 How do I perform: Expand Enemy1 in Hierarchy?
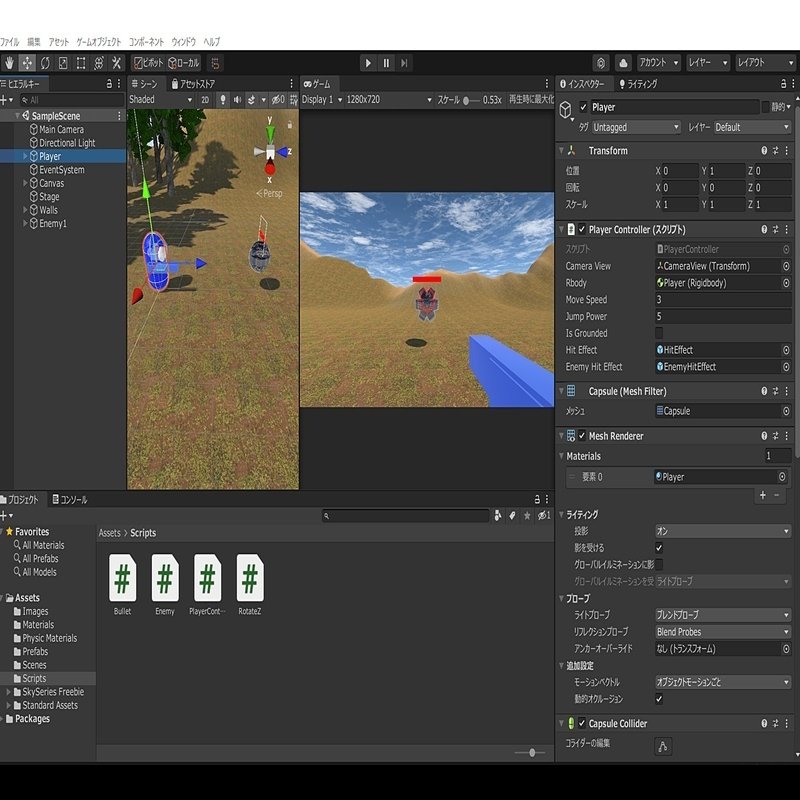point(25,223)
